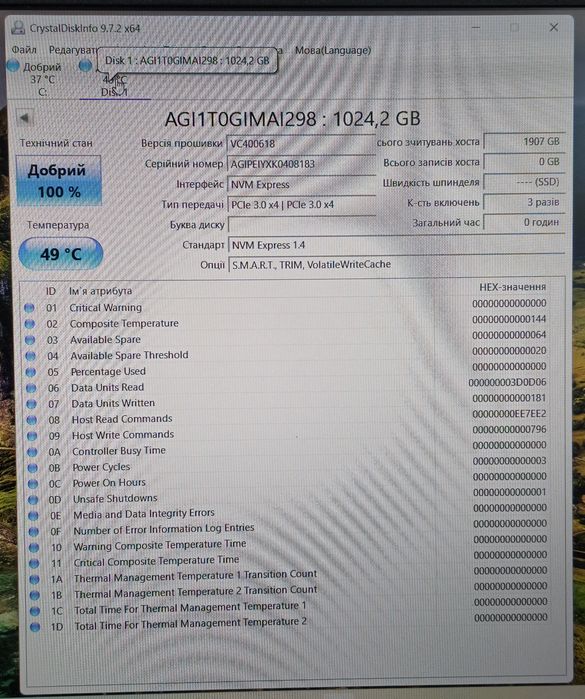Click the blue status dot for Host Read Commands
This screenshot has height=699, width=585.
pyautogui.click(x=32, y=420)
